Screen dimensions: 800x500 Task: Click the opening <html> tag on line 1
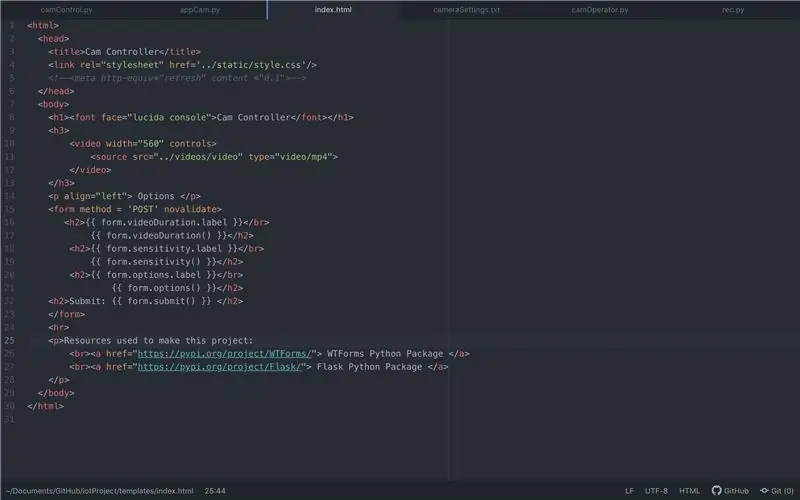(x=43, y=26)
